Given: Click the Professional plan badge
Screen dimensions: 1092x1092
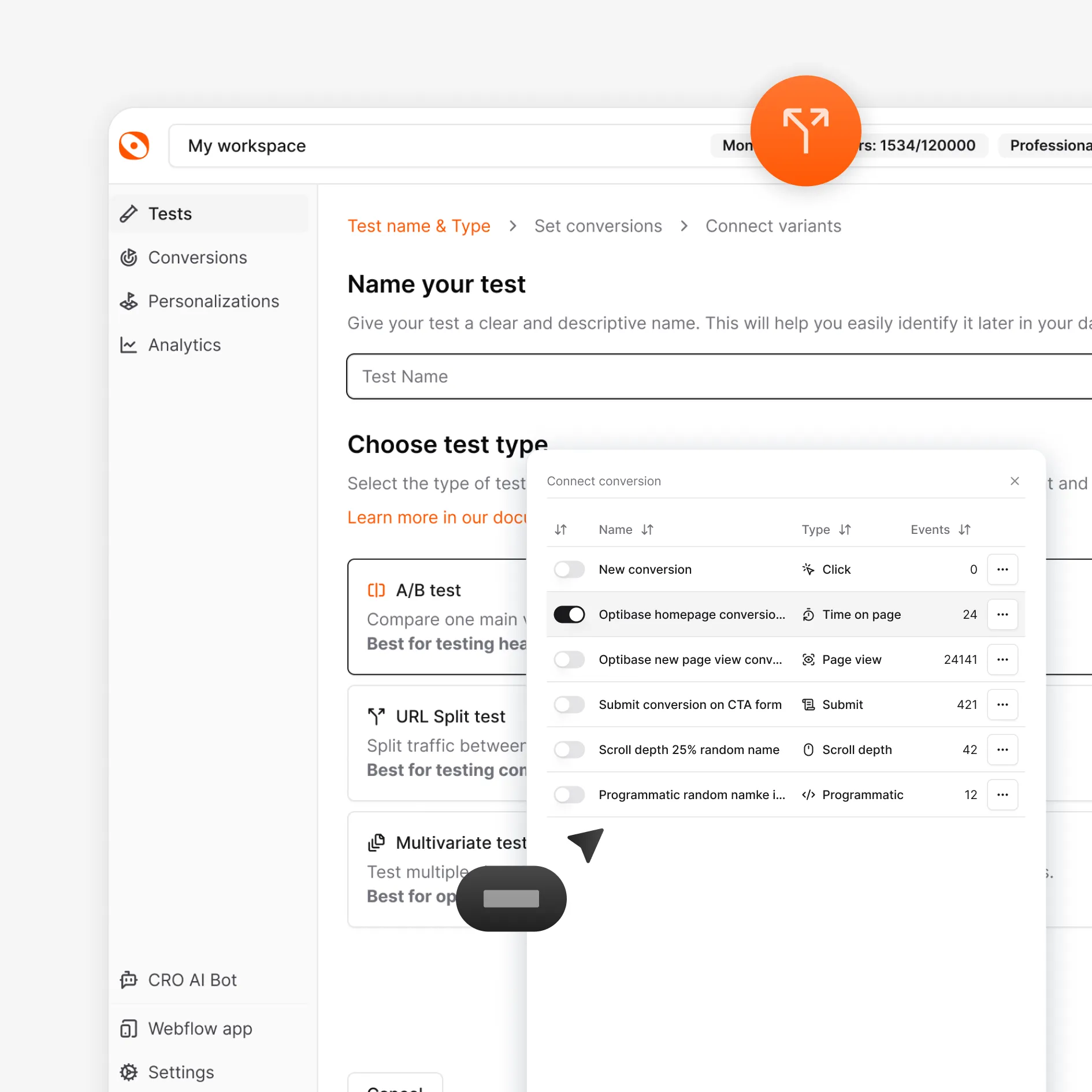Looking at the screenshot, I should [x=1046, y=146].
